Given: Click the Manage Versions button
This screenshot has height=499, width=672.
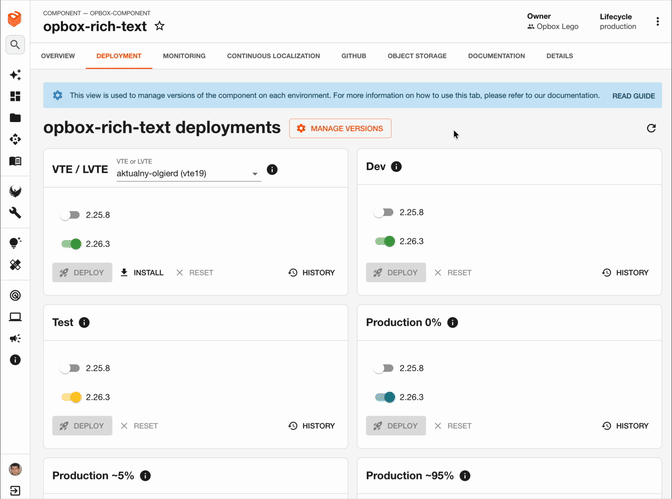Looking at the screenshot, I should [340, 128].
